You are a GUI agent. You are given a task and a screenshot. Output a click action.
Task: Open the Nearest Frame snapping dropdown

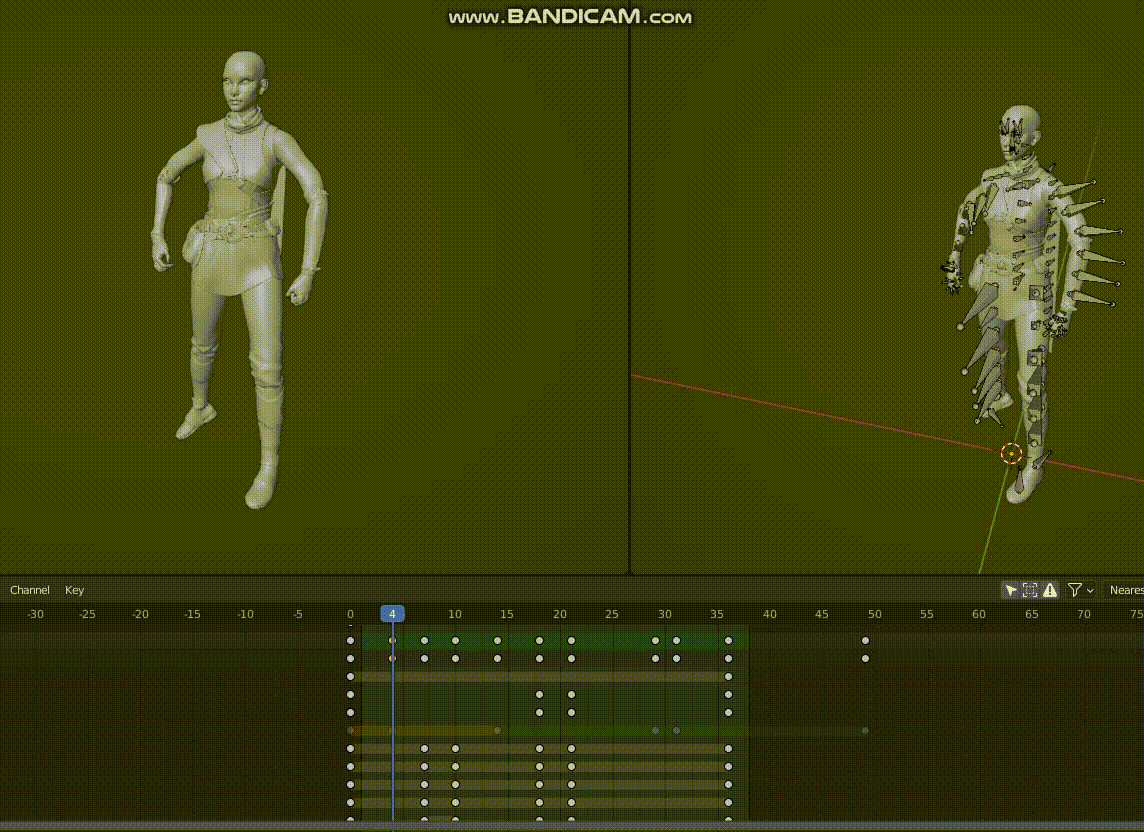(x=1128, y=590)
